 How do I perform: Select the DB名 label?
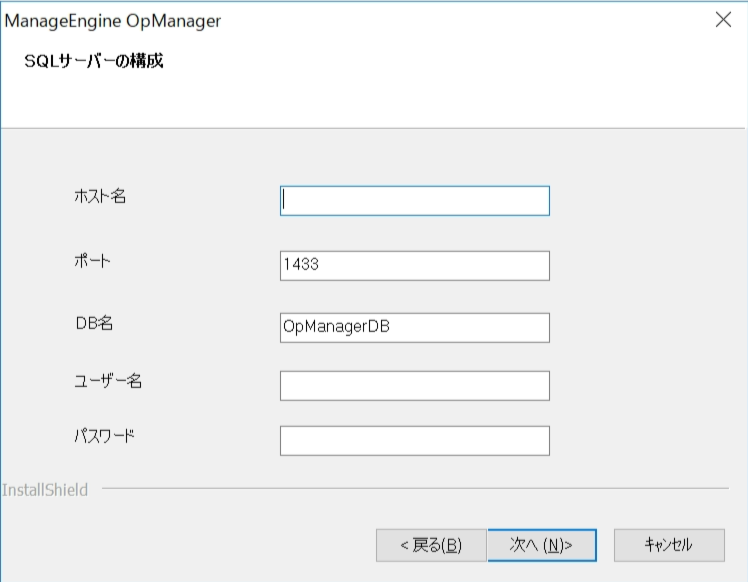(x=96, y=323)
